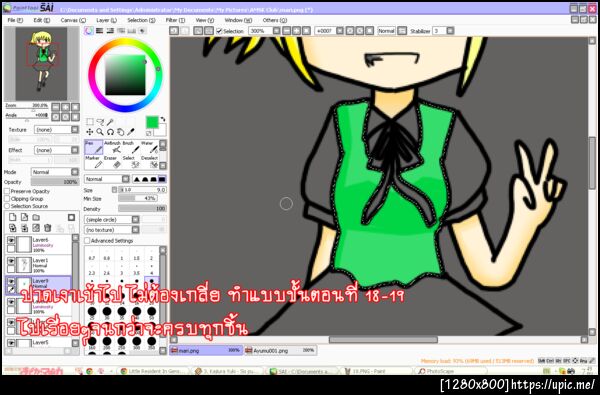Uncheck the Selection checkbox in toolbar
The height and width of the screenshot is (395, 600).
pyautogui.click(x=219, y=31)
